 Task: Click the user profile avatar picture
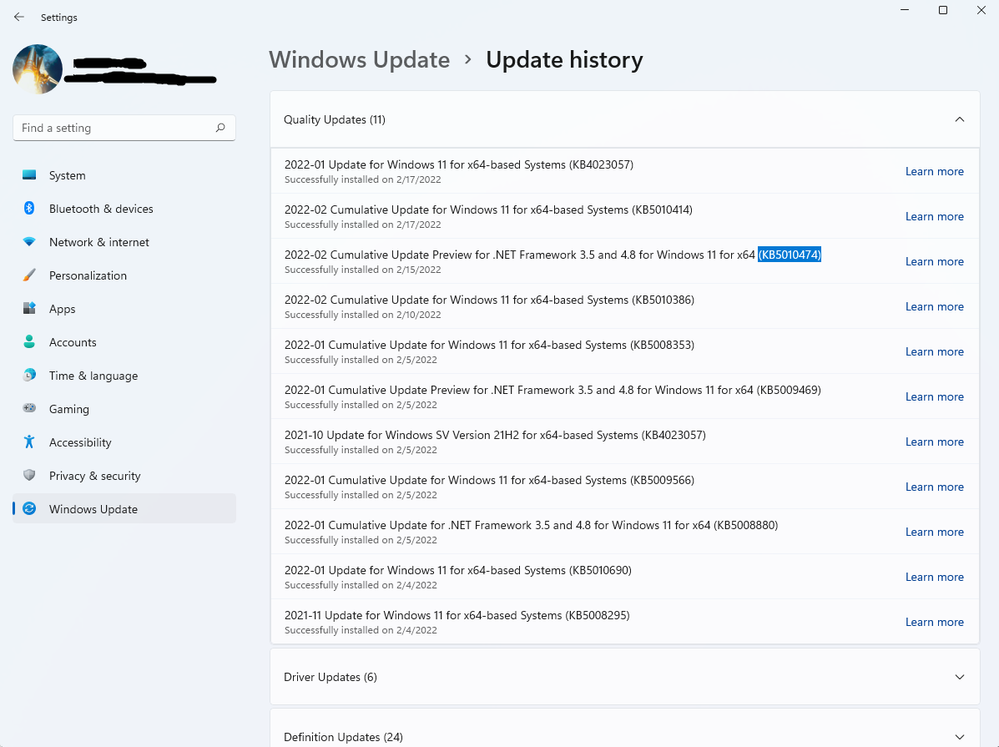click(x=38, y=69)
